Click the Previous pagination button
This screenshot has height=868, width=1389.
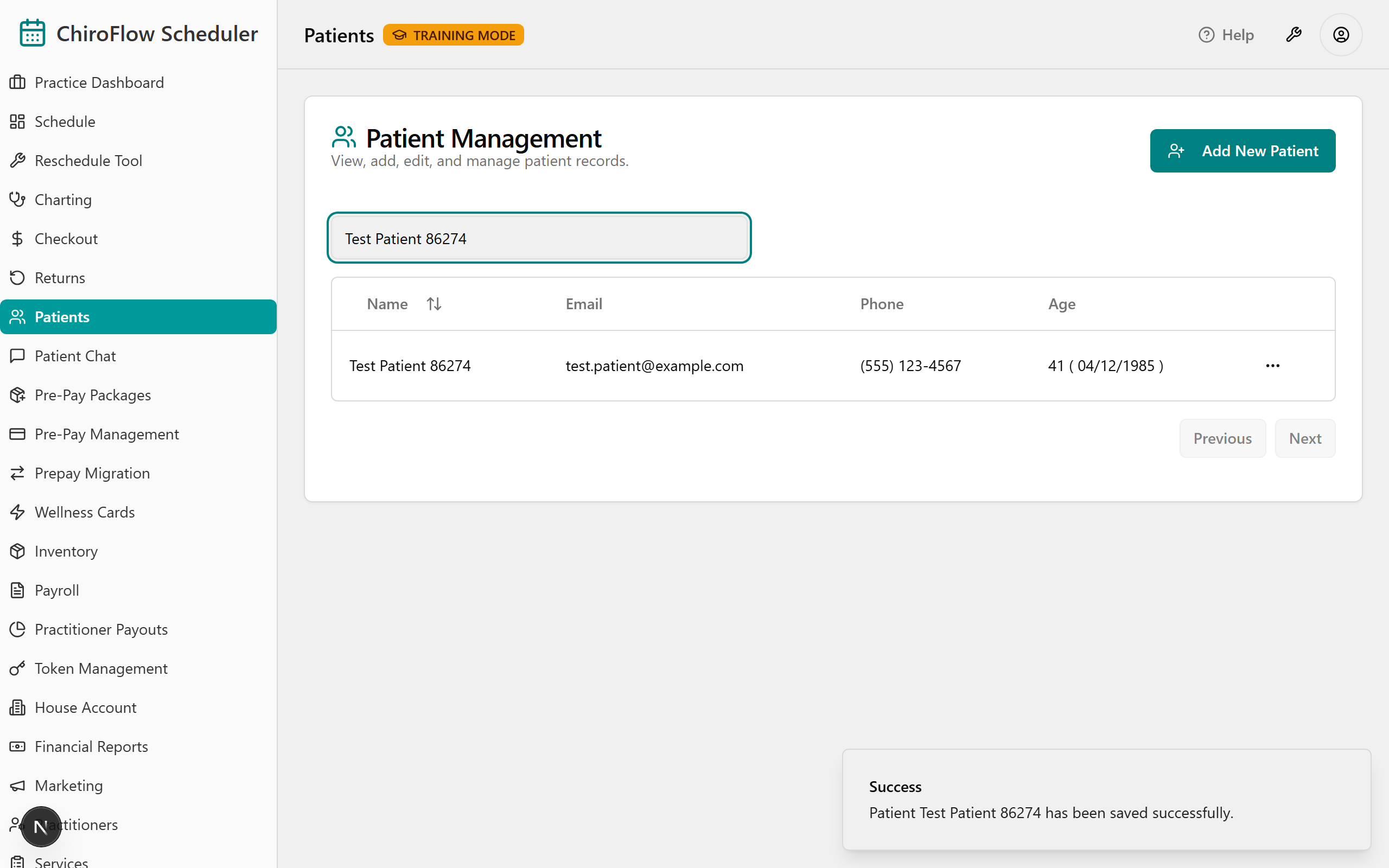tap(1222, 438)
